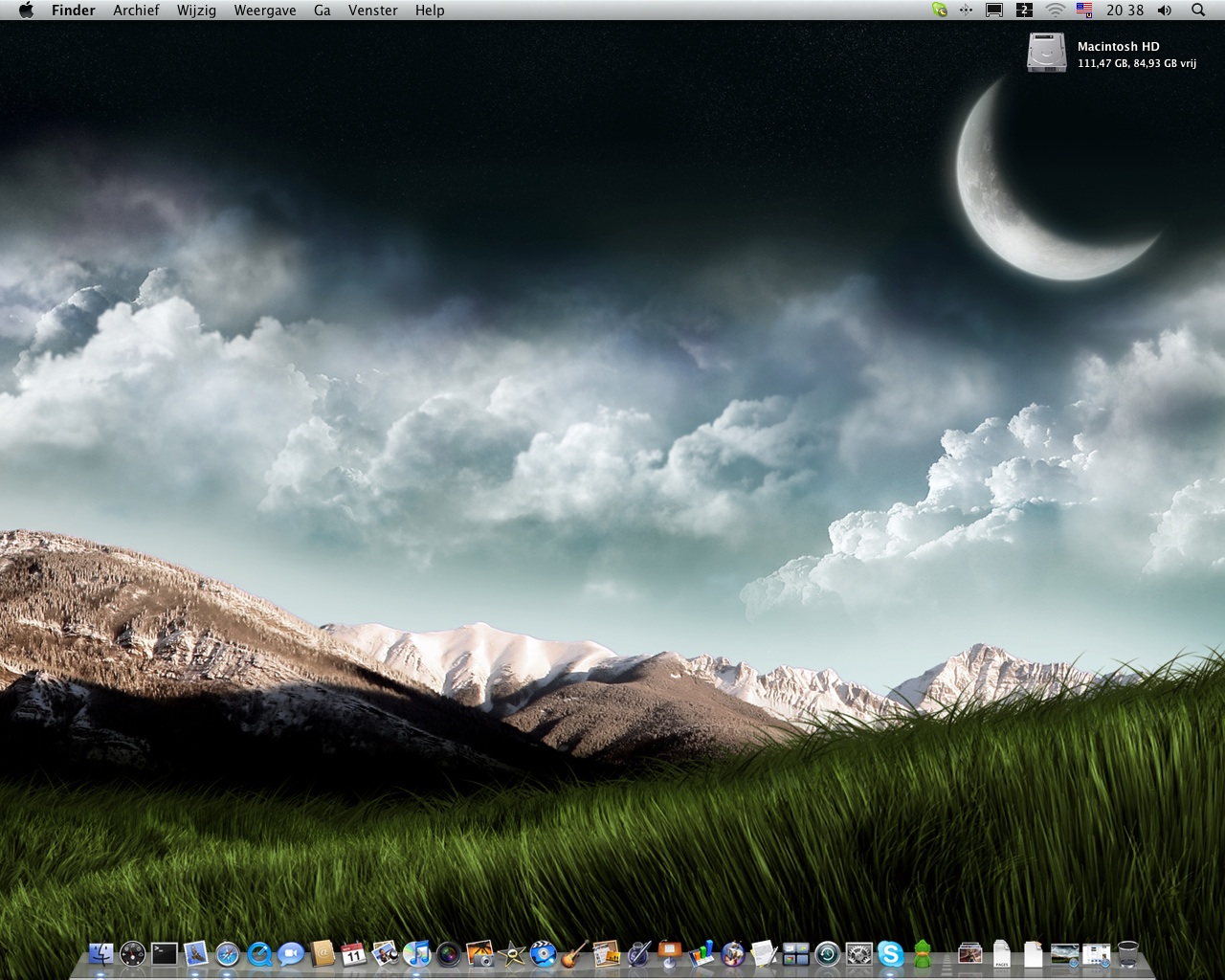Activate Spaces from the Dock
The height and width of the screenshot is (980, 1225).
[x=795, y=953]
